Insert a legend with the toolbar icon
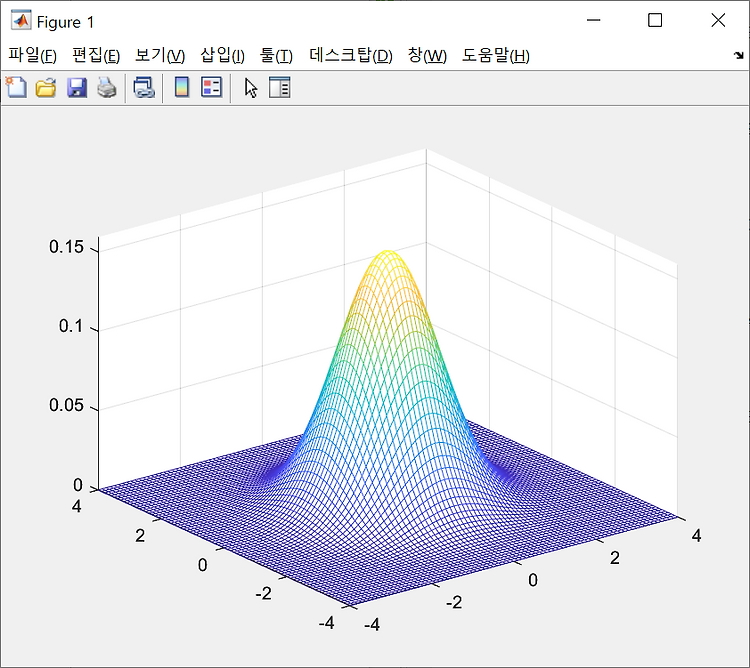 (x=211, y=88)
